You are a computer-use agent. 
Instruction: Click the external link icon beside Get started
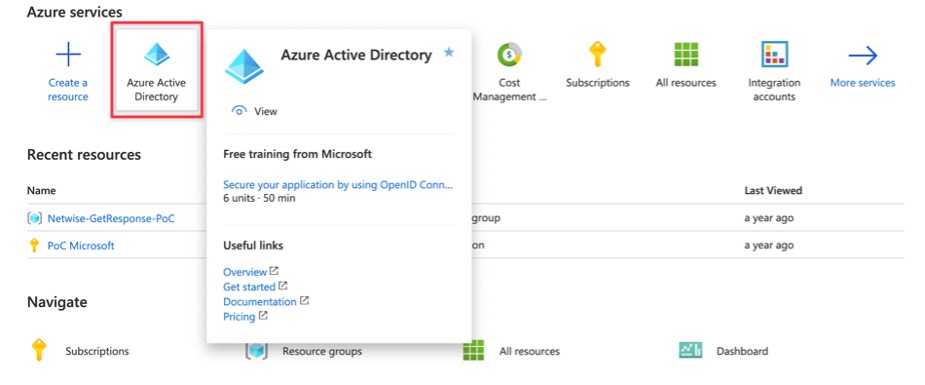pyautogui.click(x=283, y=286)
